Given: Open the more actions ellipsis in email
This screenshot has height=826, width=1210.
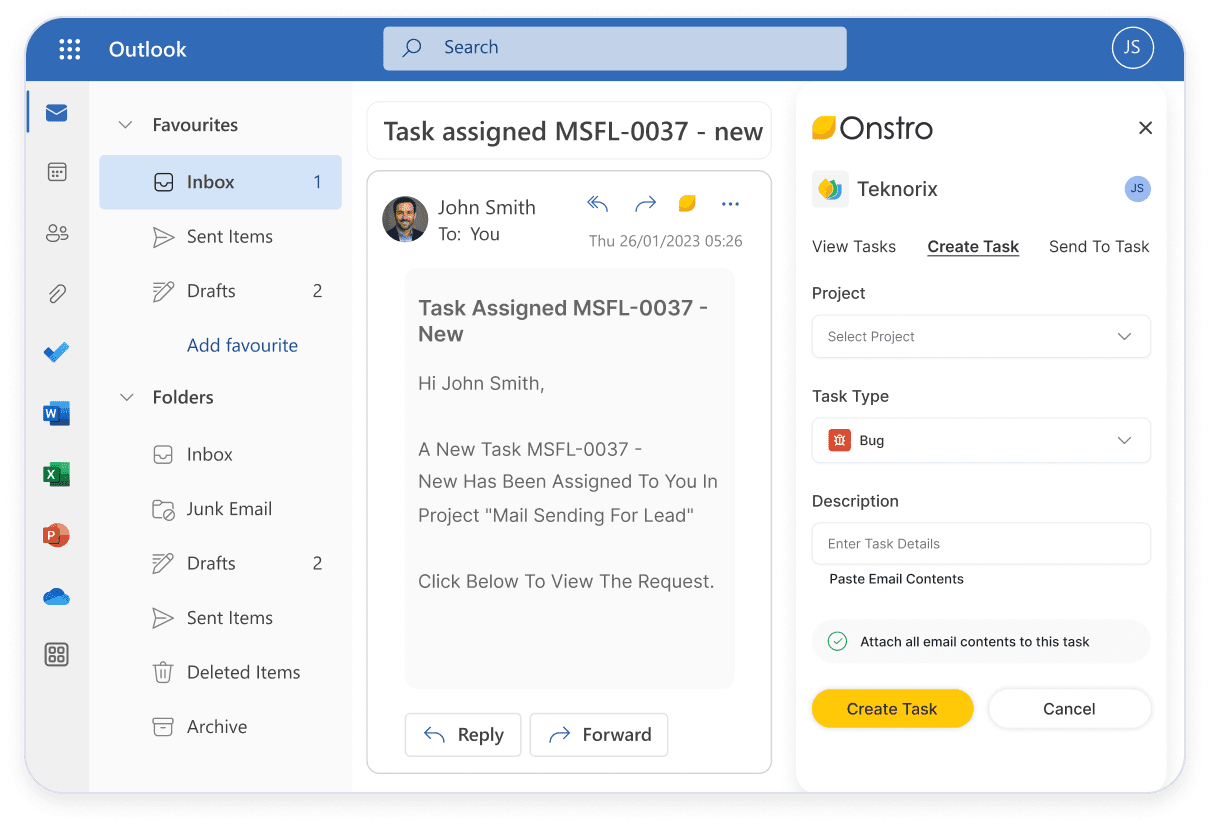Looking at the screenshot, I should click(x=730, y=204).
